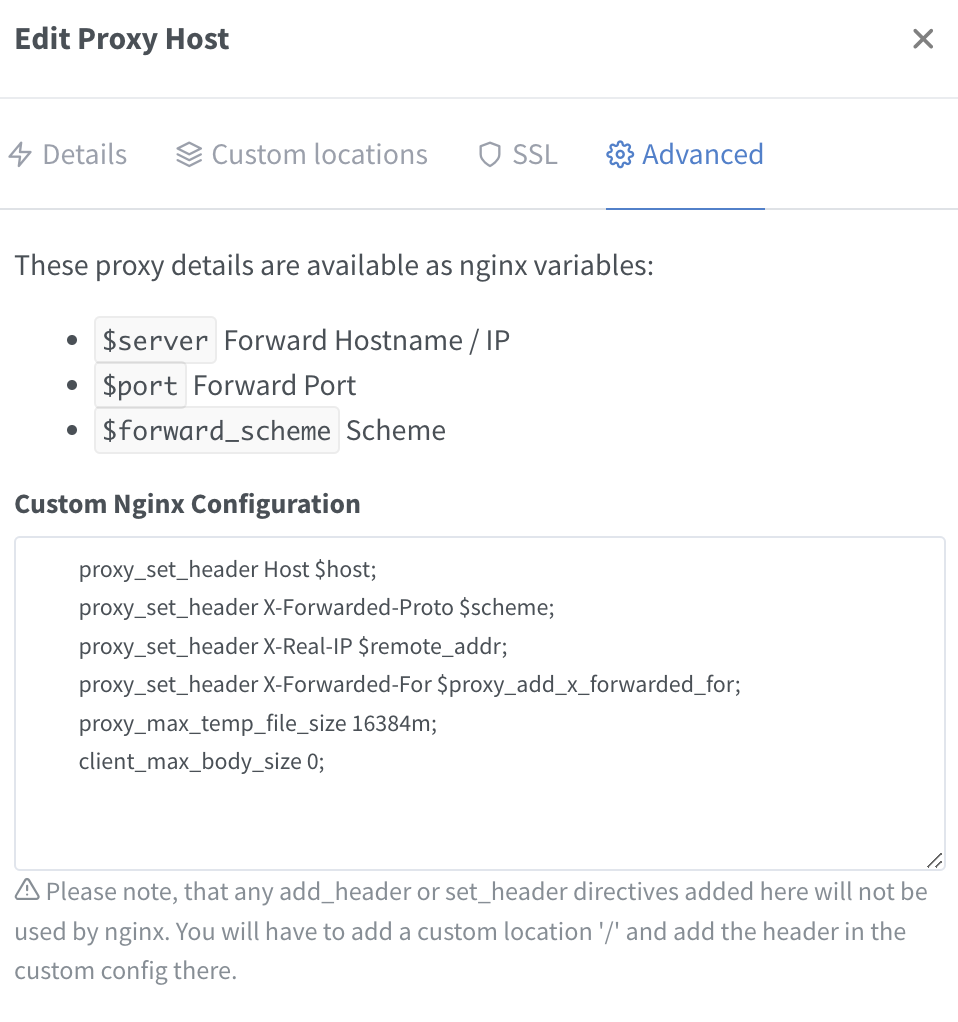Click the lightning bolt Details icon
958x1022 pixels.
pos(20,154)
